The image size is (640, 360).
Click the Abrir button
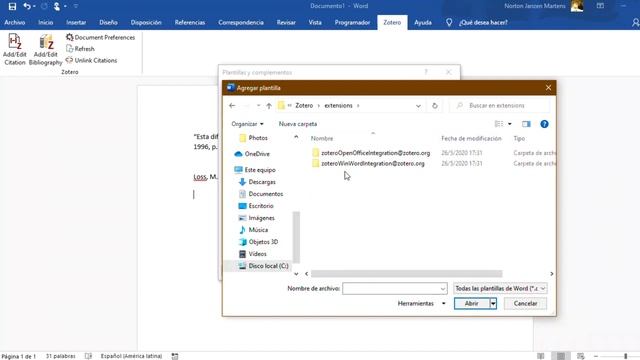pos(471,303)
